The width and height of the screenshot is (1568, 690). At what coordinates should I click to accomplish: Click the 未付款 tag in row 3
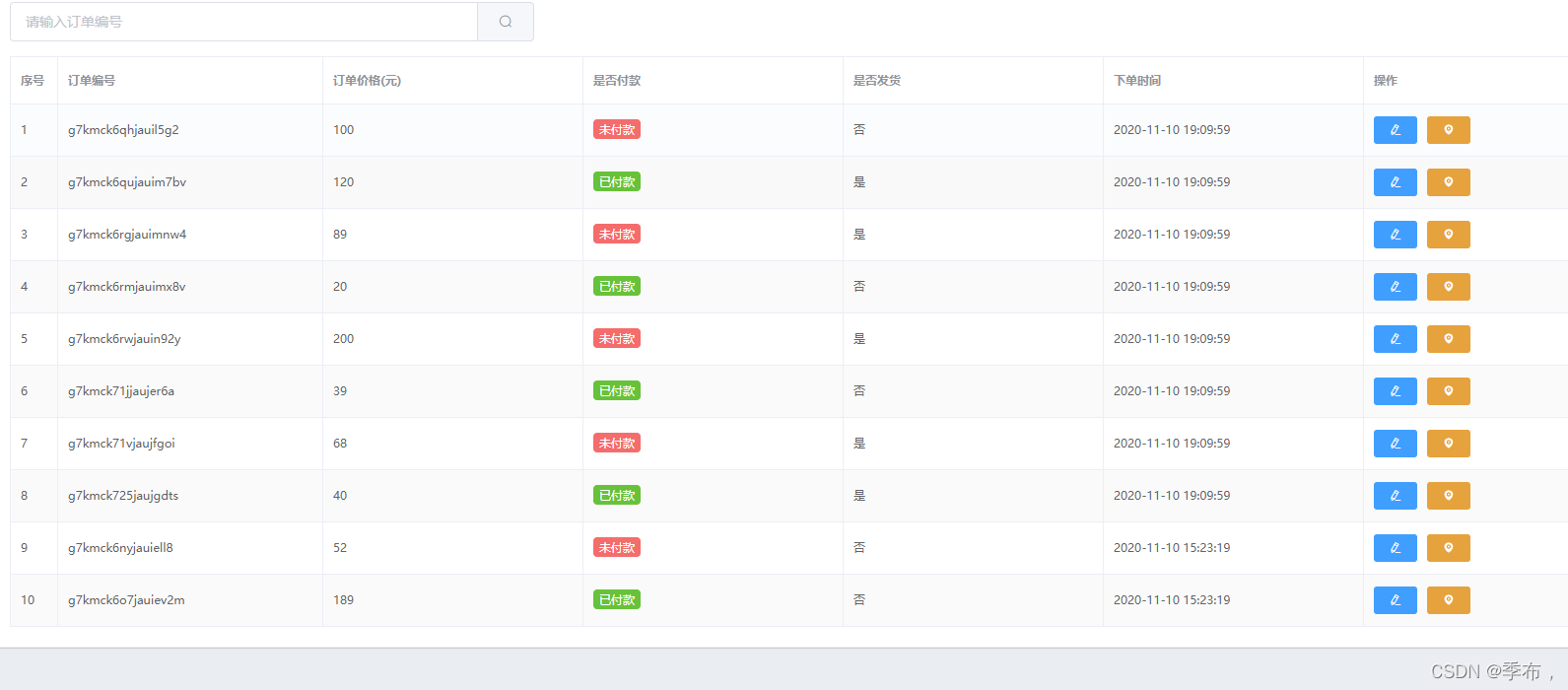coord(617,234)
